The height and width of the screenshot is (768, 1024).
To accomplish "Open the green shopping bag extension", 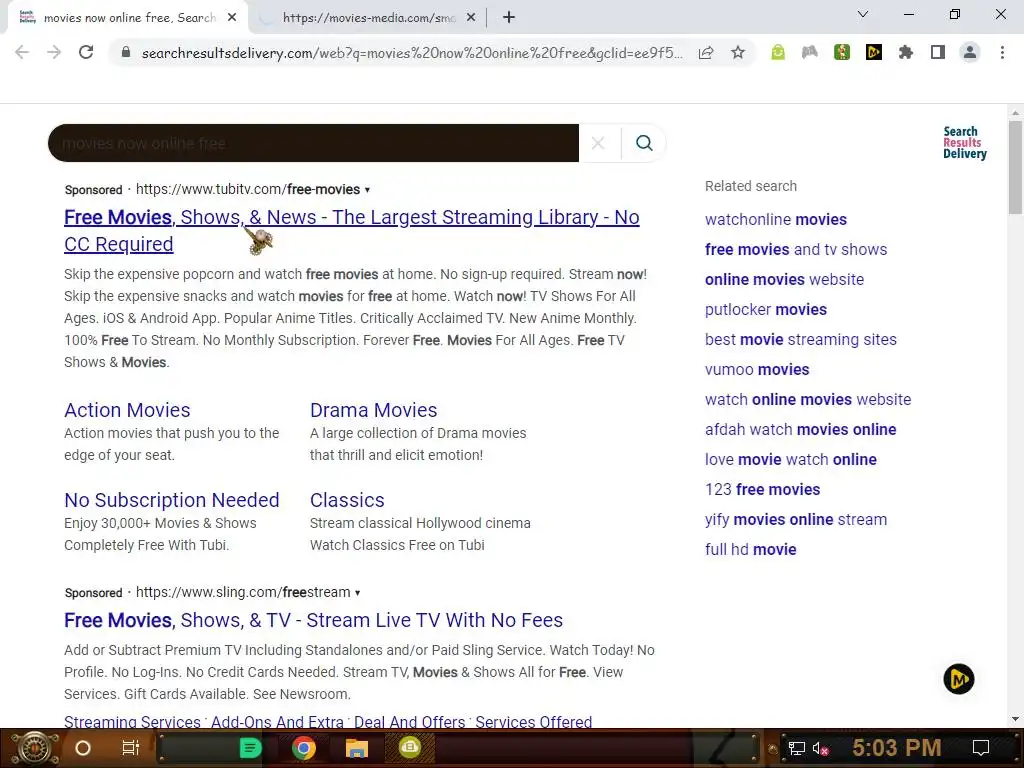I will tap(778, 52).
